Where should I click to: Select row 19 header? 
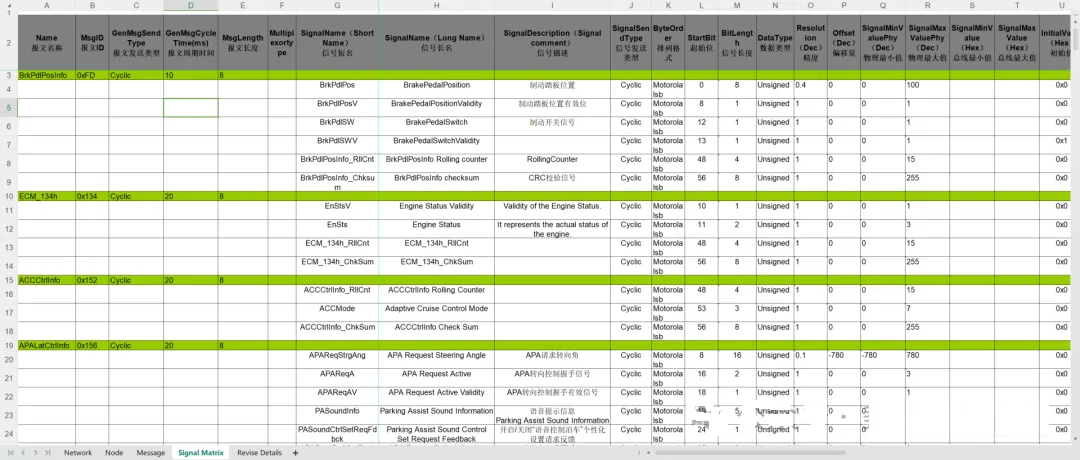(x=8, y=345)
